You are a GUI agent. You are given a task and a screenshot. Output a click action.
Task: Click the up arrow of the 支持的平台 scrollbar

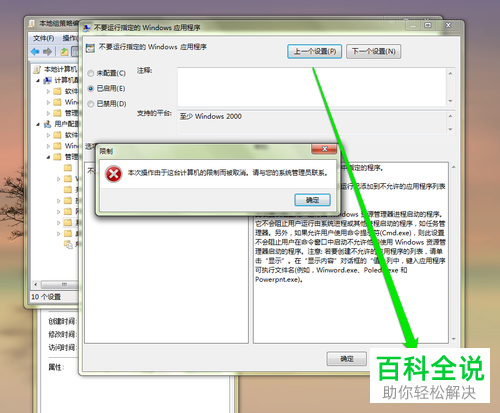[x=450, y=116]
